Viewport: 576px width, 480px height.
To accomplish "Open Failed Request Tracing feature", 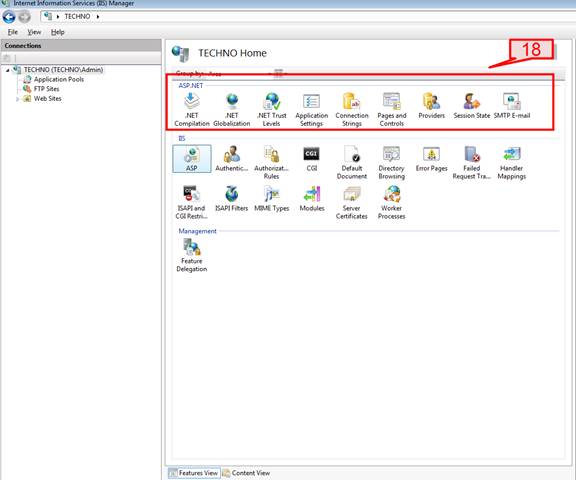I will click(472, 162).
